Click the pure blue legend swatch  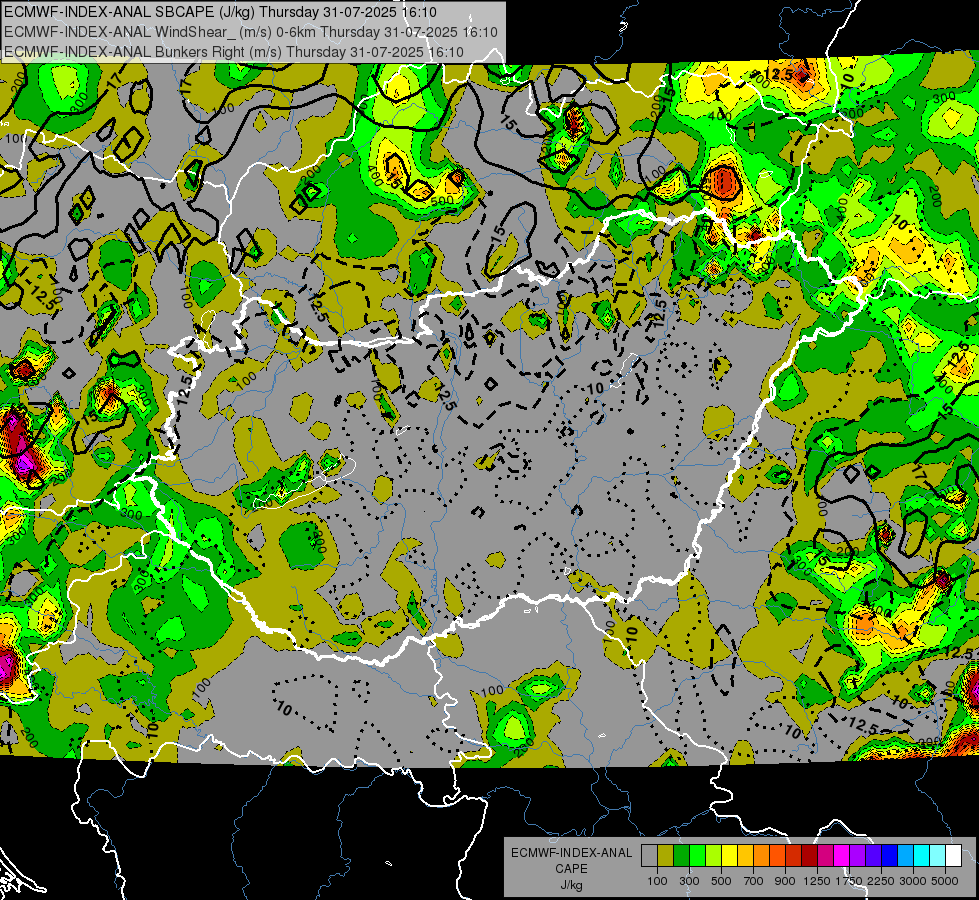pos(890,856)
